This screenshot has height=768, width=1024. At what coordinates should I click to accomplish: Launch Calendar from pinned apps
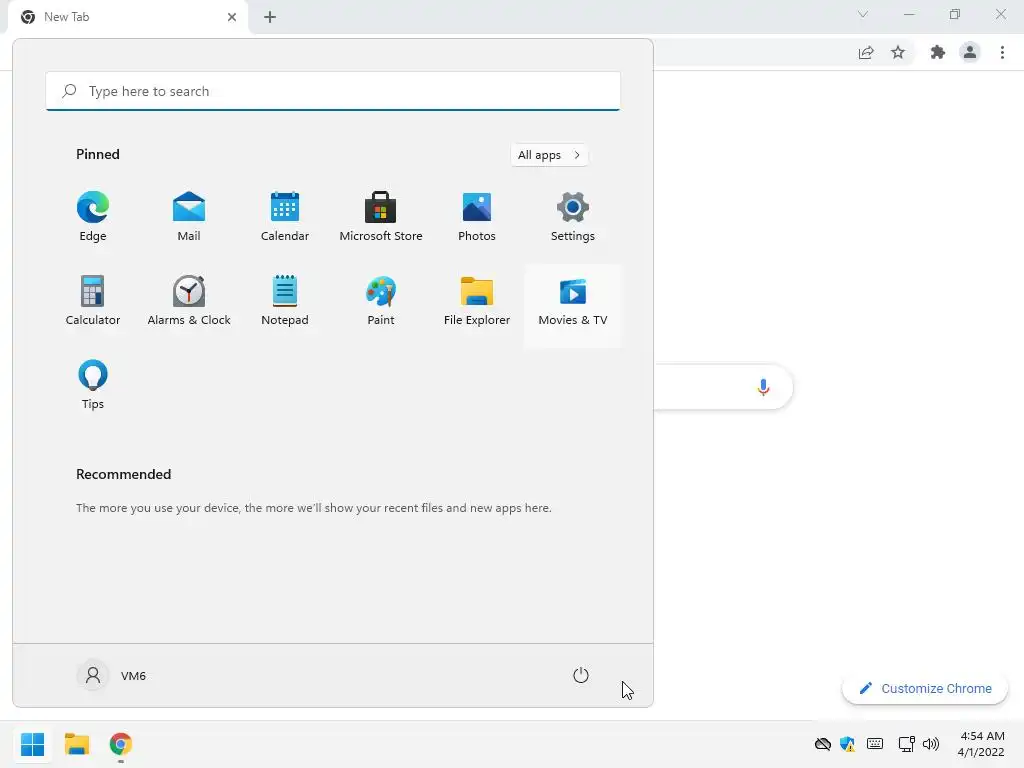285,217
